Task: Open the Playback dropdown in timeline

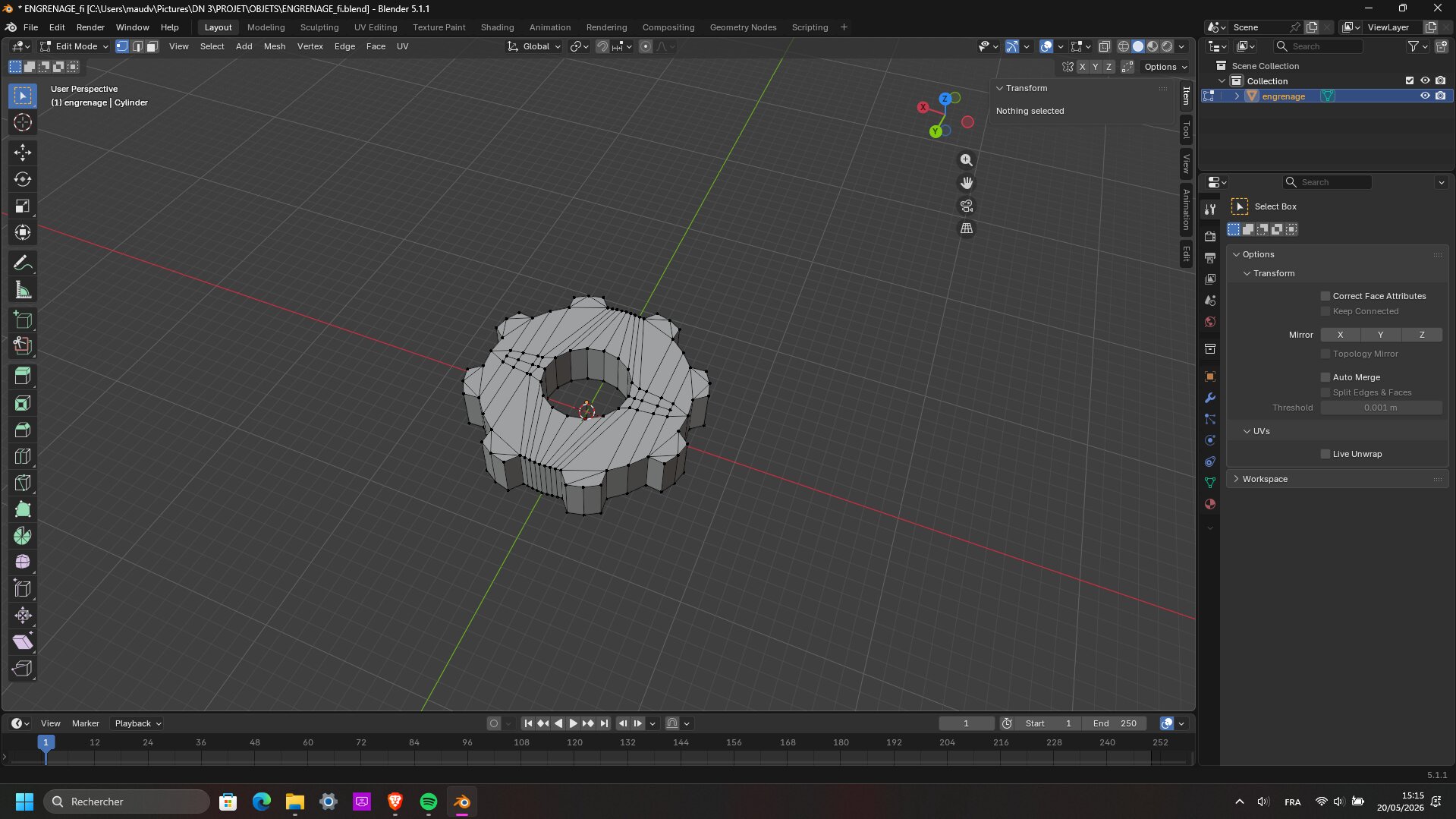Action: [x=138, y=723]
